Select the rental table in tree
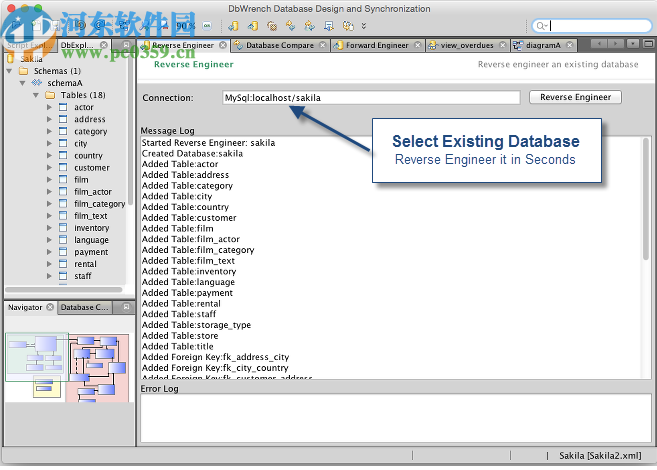The image size is (657, 470). 85,264
